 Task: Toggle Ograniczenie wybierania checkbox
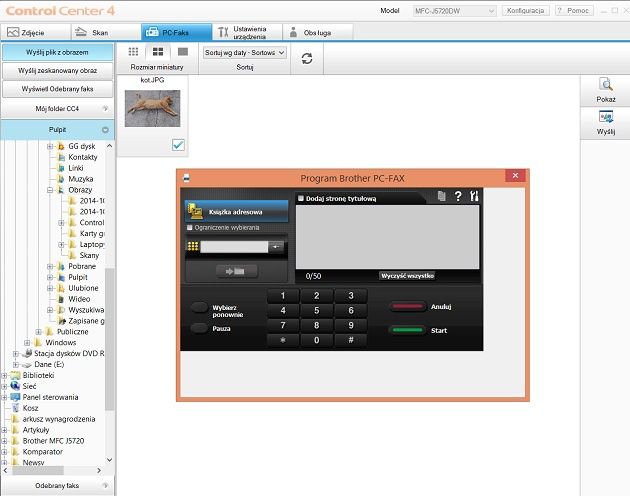coord(190,228)
